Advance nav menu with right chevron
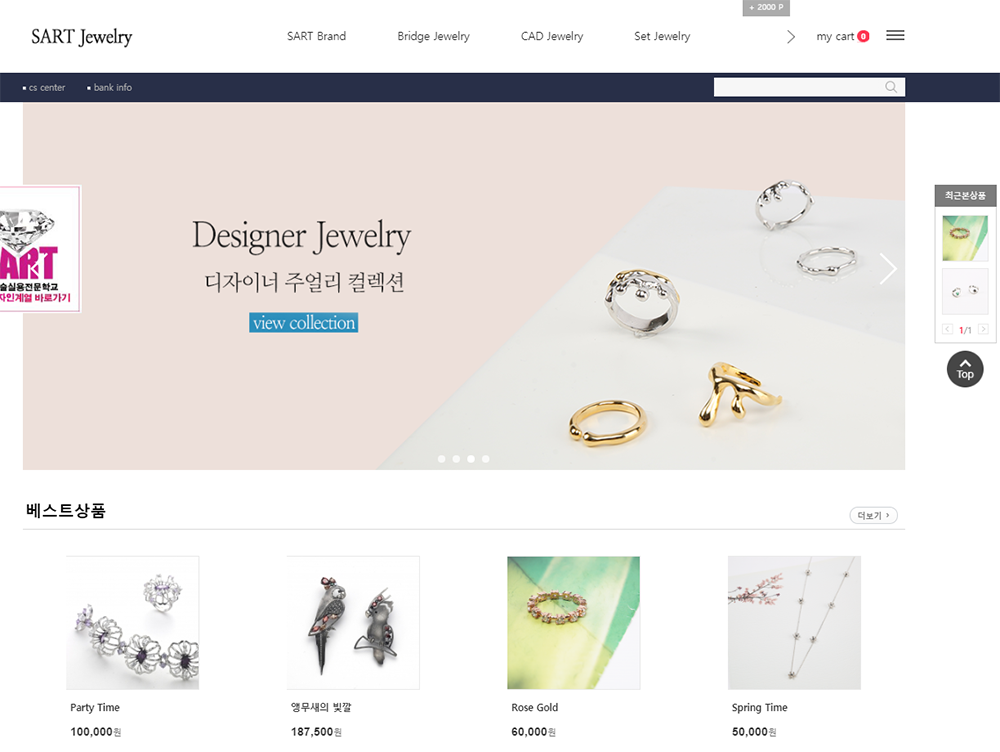This screenshot has width=1000, height=752. [x=791, y=37]
